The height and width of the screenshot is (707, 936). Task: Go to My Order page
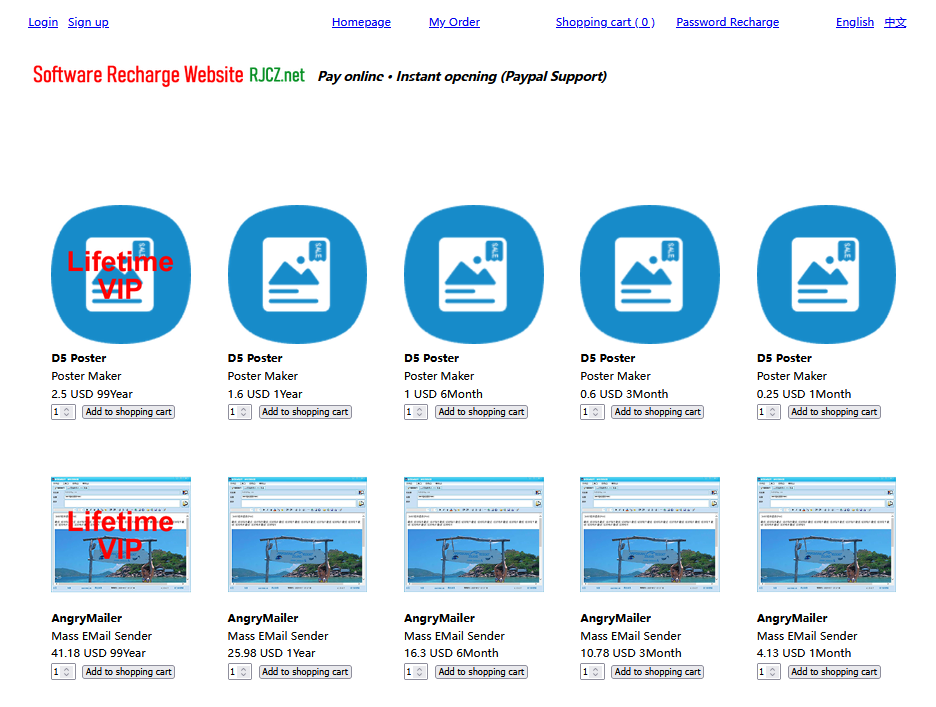pos(454,22)
